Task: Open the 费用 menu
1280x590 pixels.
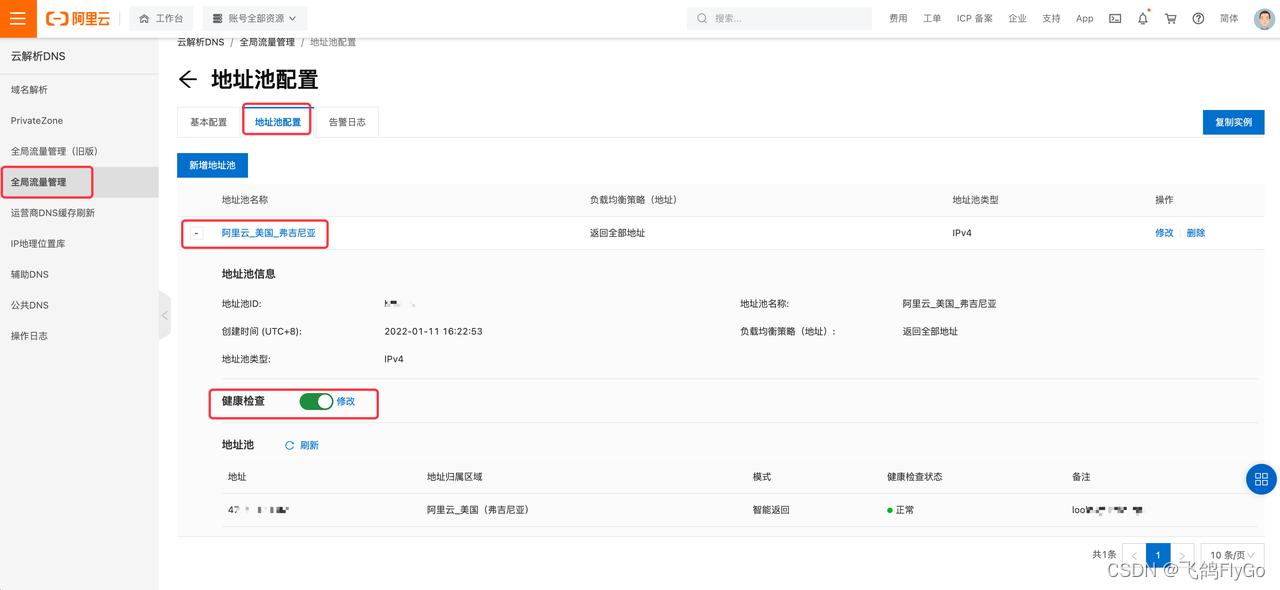Action: pos(899,18)
